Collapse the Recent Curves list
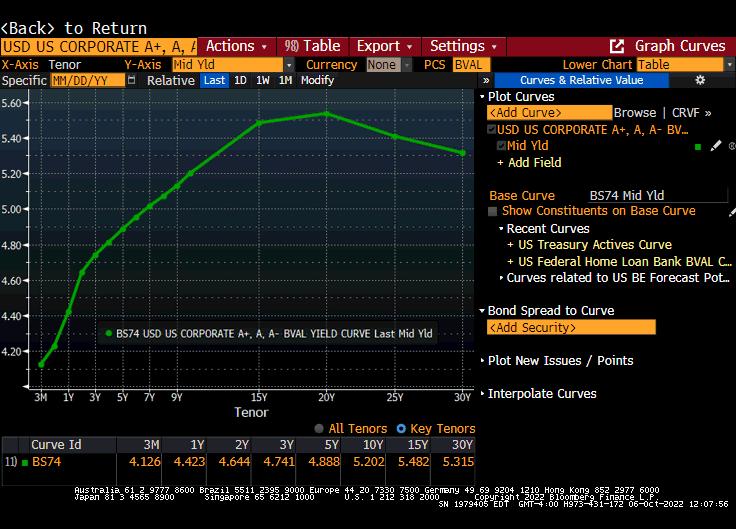Viewport: 736px width, 529px height. (x=501, y=229)
